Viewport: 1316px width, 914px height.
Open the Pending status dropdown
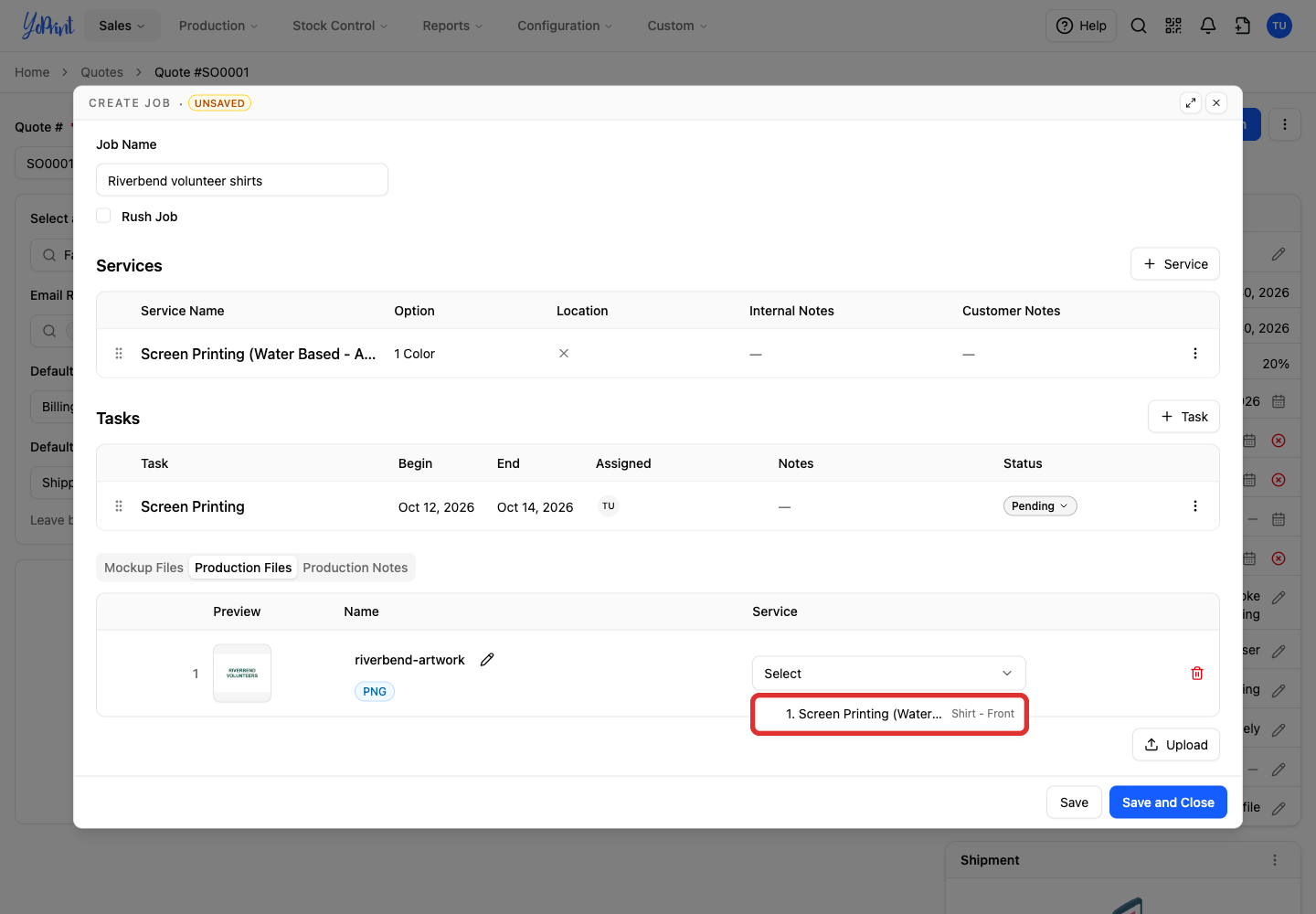[x=1040, y=506]
